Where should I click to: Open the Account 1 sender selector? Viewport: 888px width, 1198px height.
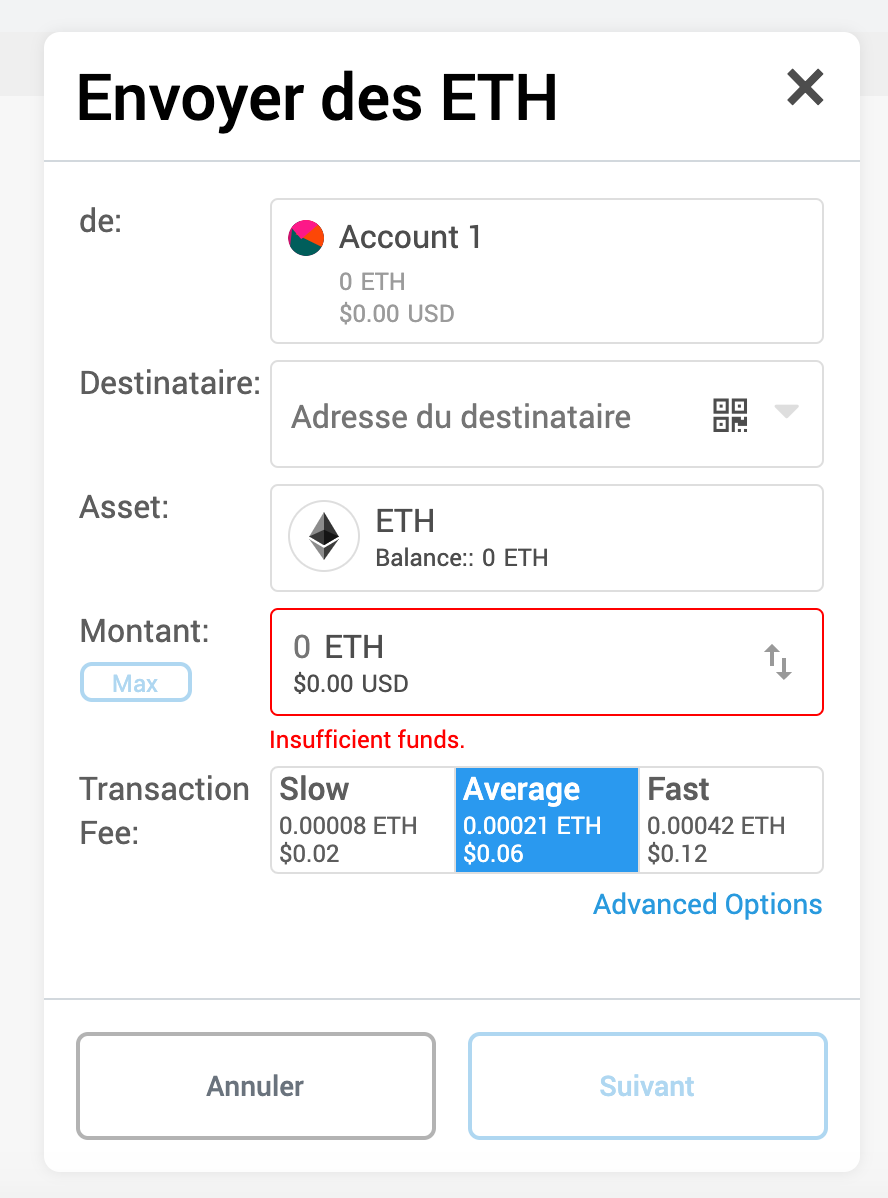546,271
